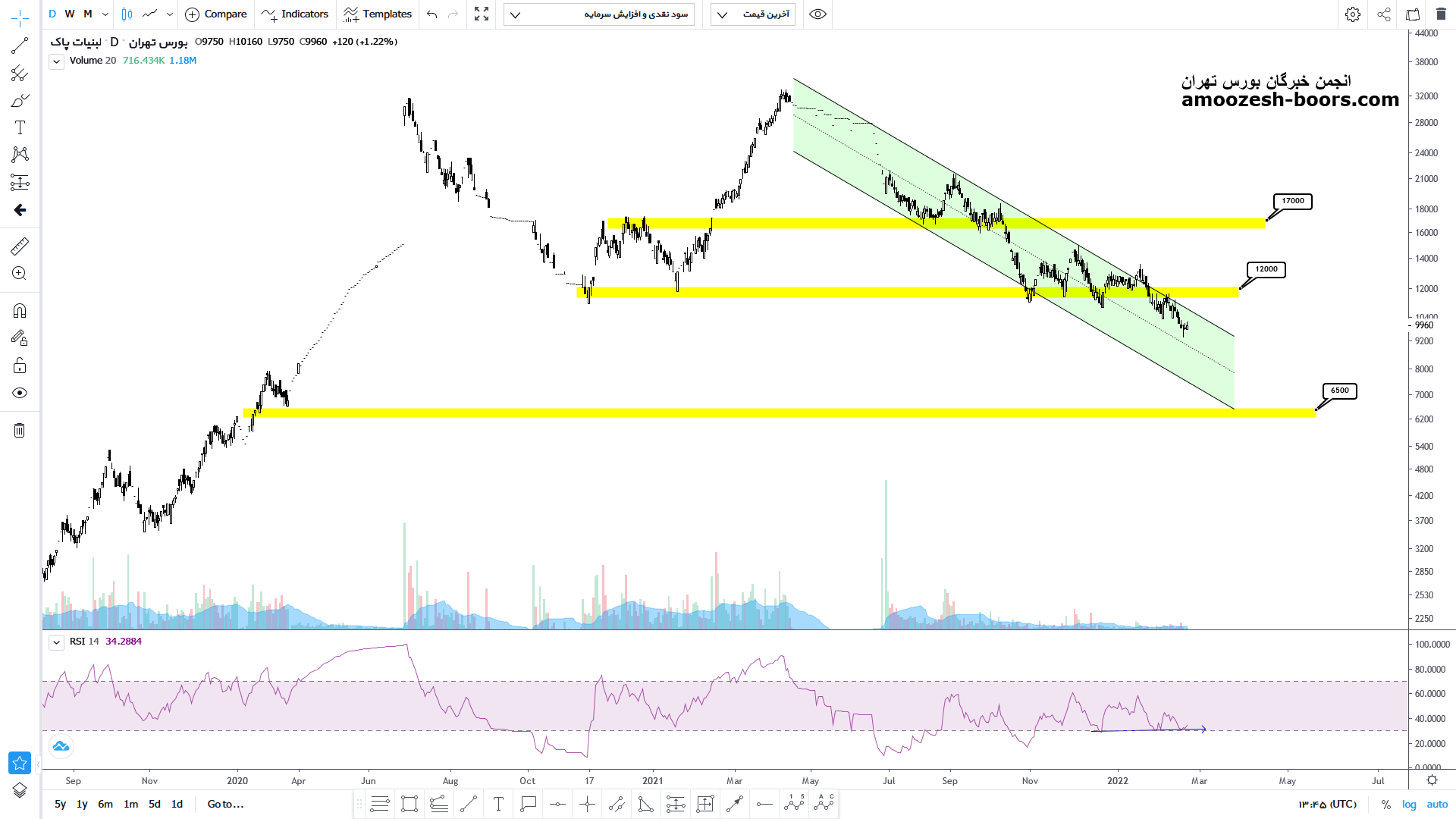Collapse the RSI indicator legend
Screen dimensions: 1456x819
coord(56,642)
